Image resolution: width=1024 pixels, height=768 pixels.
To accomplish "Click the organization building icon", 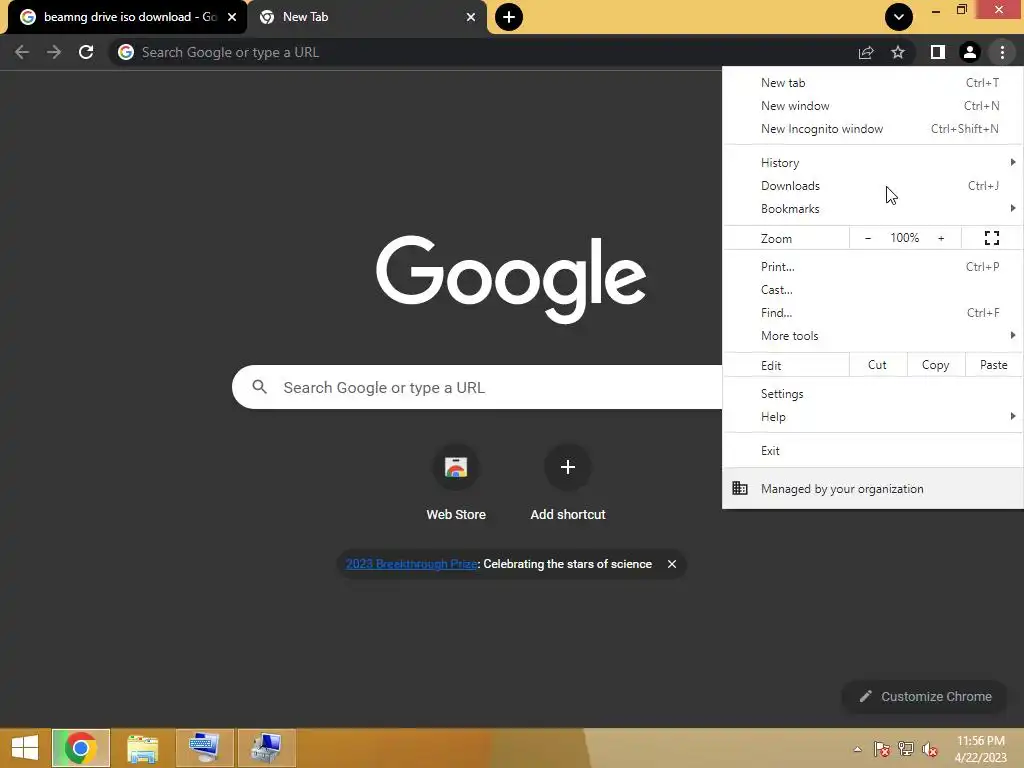I will 740,488.
